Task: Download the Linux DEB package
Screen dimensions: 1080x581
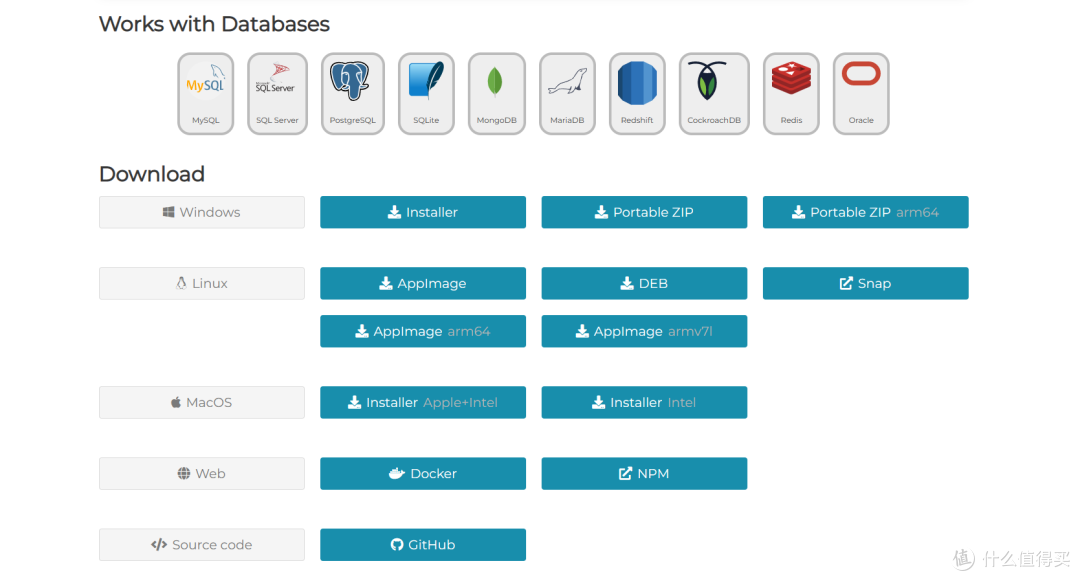Action: coord(644,283)
